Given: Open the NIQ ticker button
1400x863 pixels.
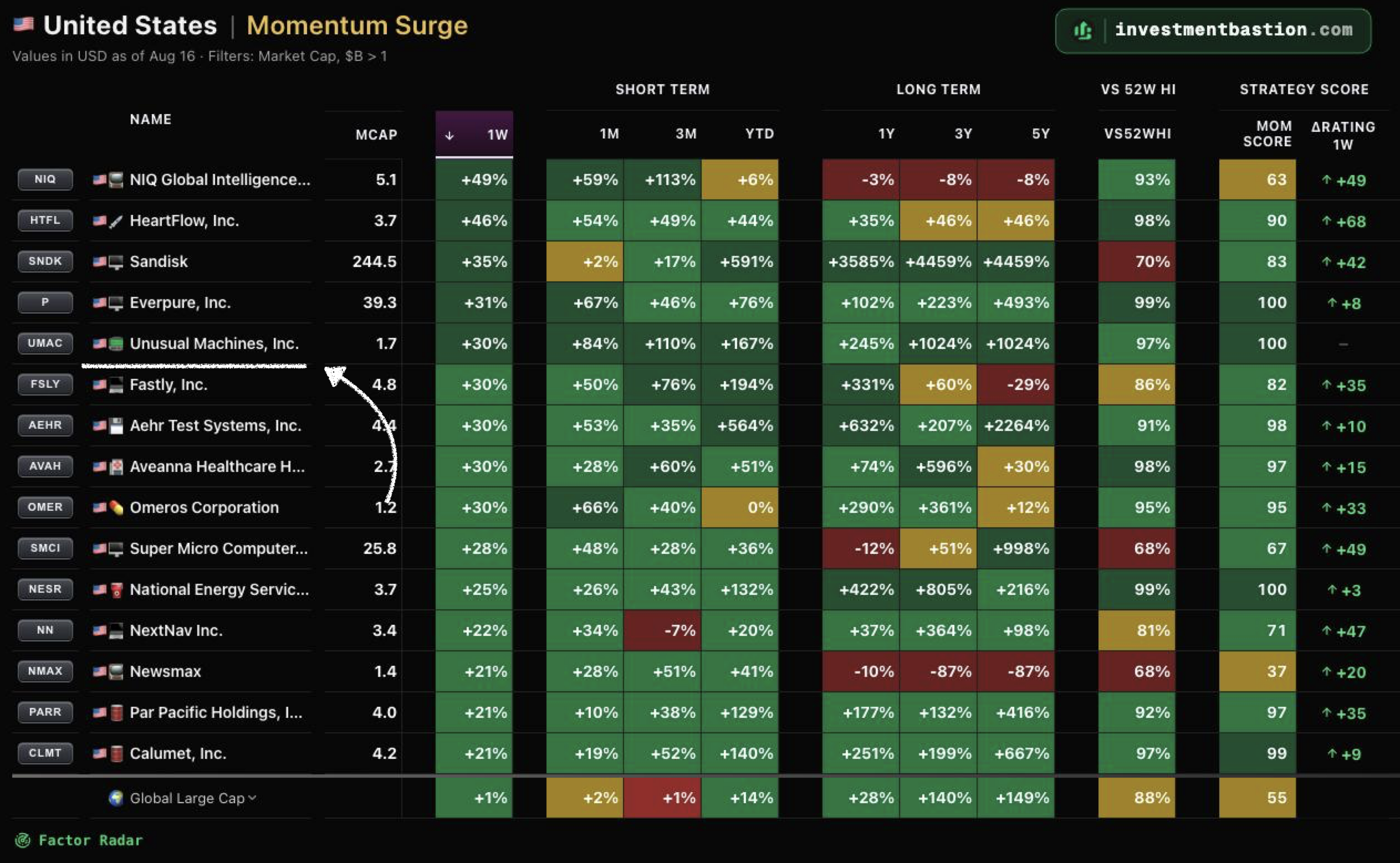Looking at the screenshot, I should (x=45, y=179).
